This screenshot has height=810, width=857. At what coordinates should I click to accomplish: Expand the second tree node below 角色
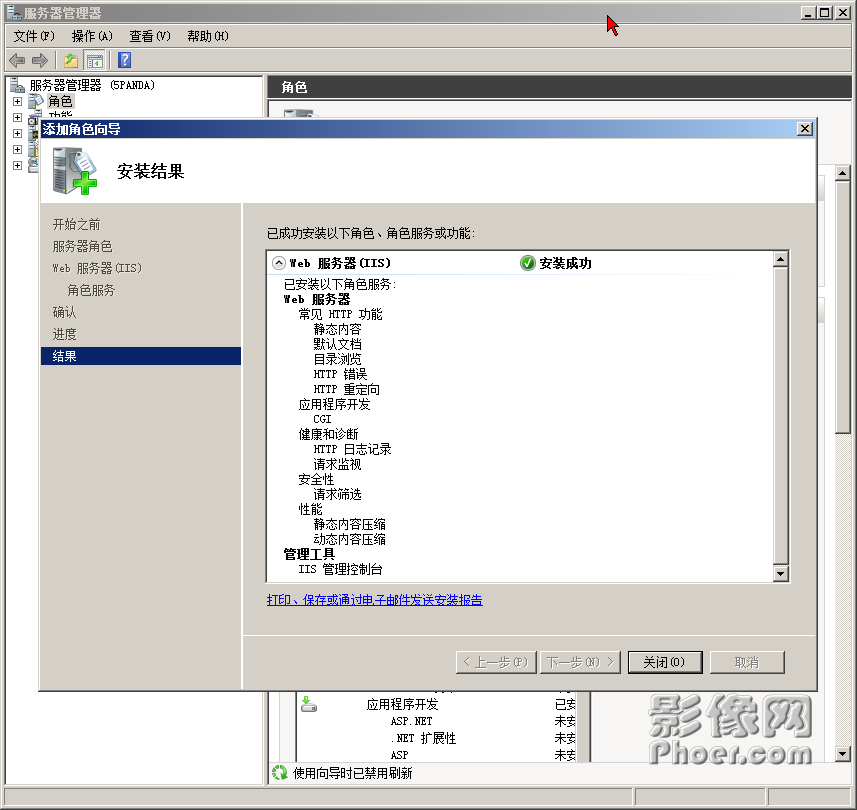[x=17, y=118]
